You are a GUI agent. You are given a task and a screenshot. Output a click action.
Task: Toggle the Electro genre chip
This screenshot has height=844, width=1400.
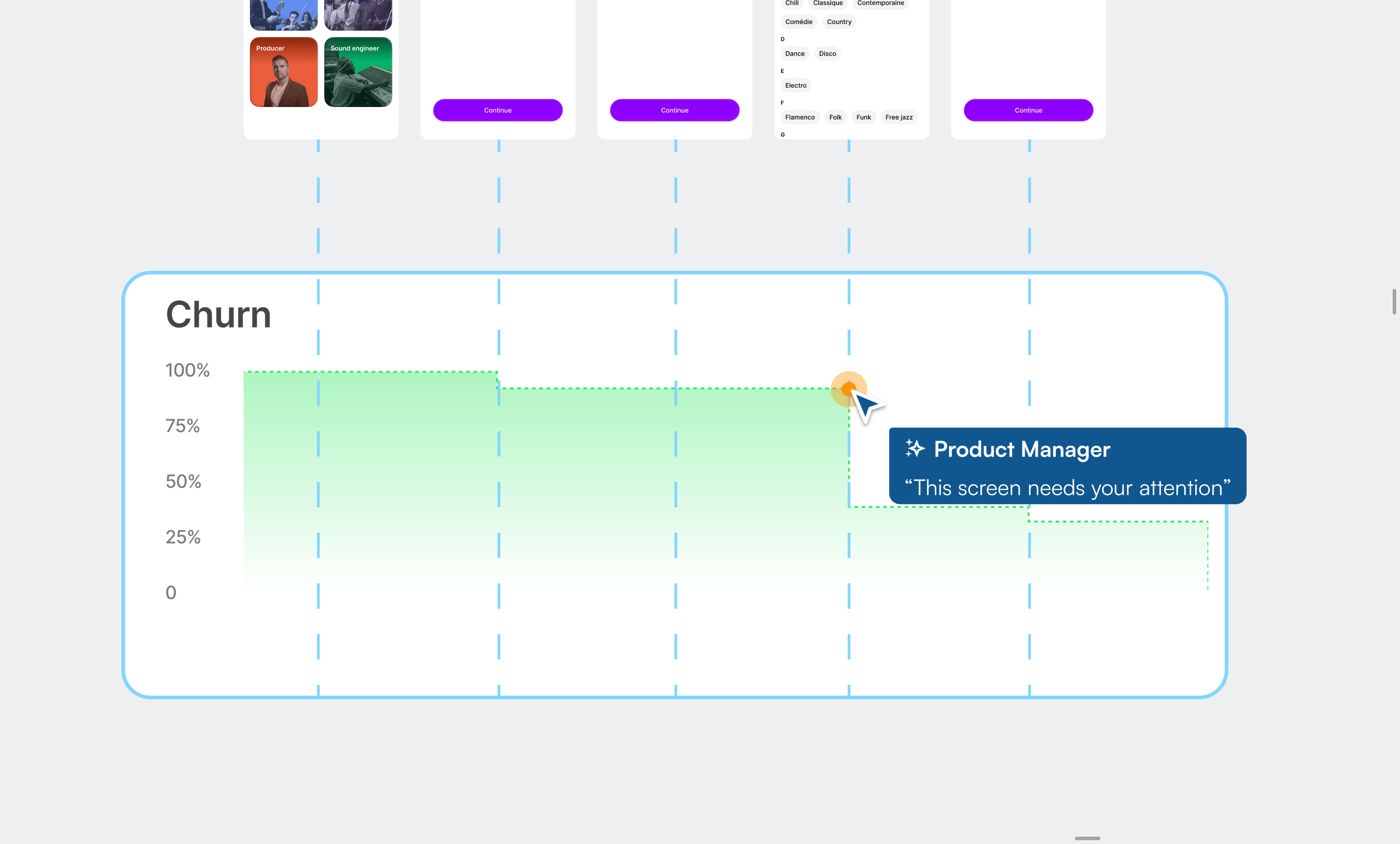(x=795, y=86)
